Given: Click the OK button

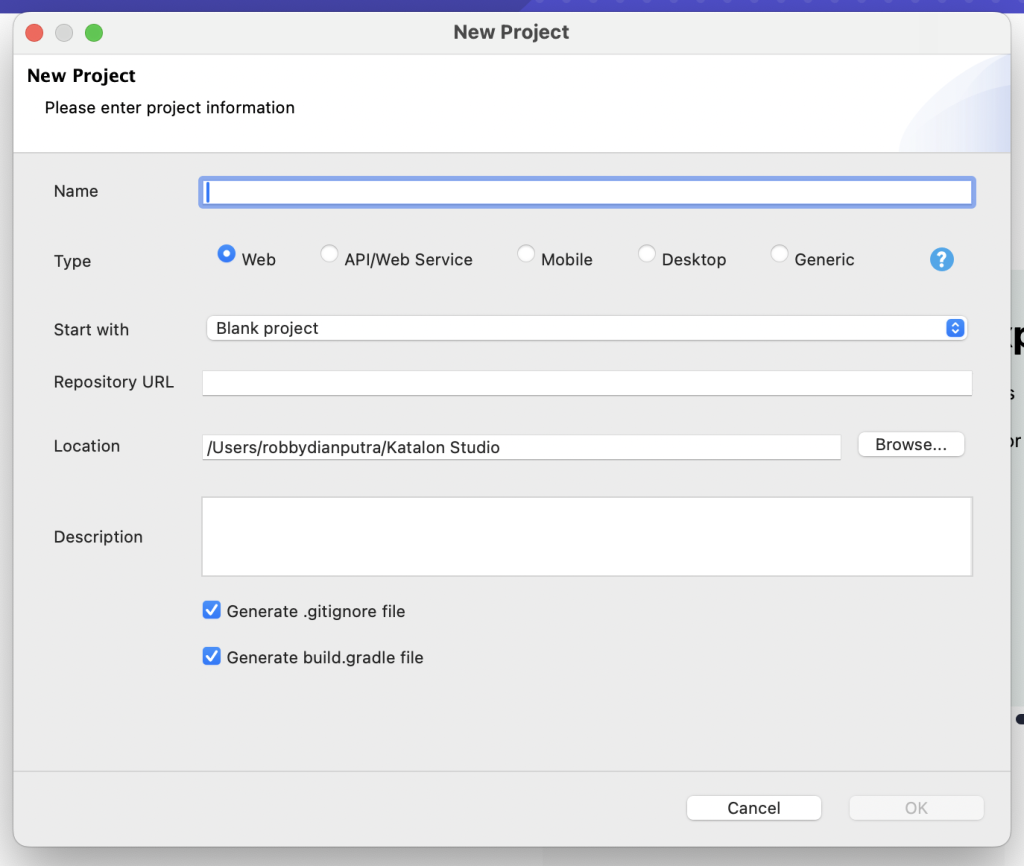Looking at the screenshot, I should [x=916, y=808].
